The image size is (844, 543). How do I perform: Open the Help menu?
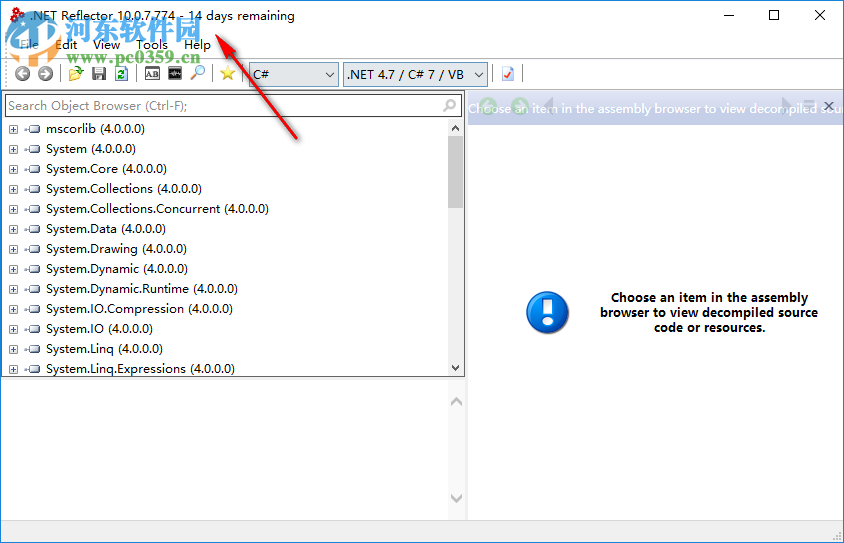pos(197,45)
